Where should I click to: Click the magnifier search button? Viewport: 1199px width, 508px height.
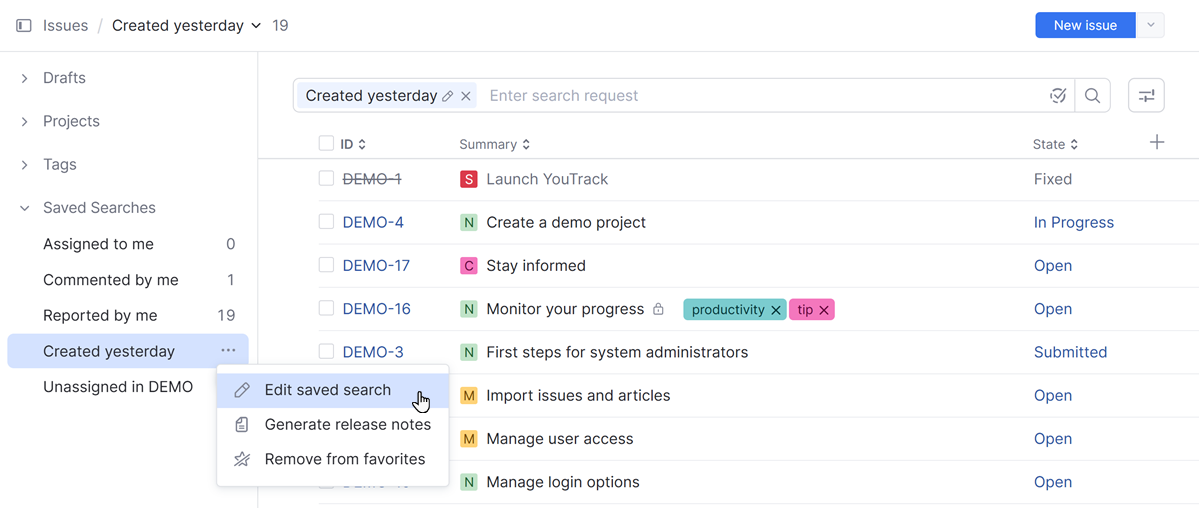pyautogui.click(x=1092, y=96)
